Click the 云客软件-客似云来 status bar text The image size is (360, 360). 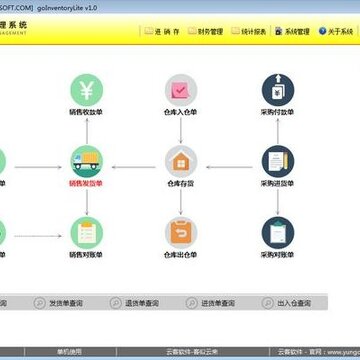tap(192, 351)
